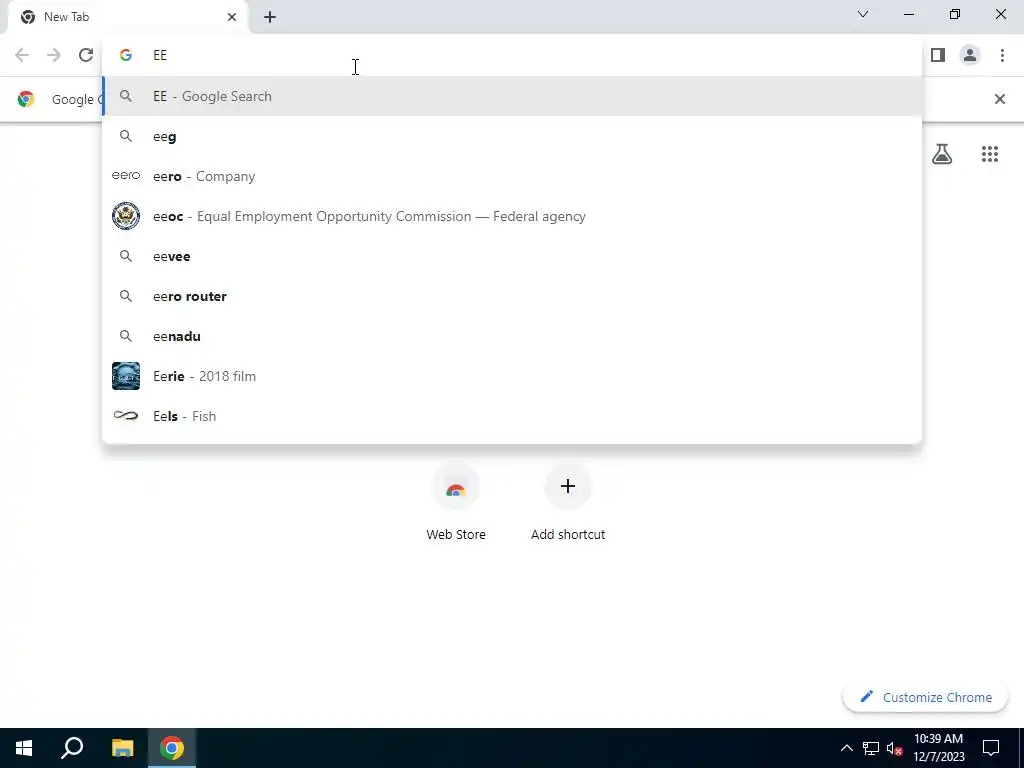Open the Windows Start menu
1024x768 pixels.
coord(24,748)
